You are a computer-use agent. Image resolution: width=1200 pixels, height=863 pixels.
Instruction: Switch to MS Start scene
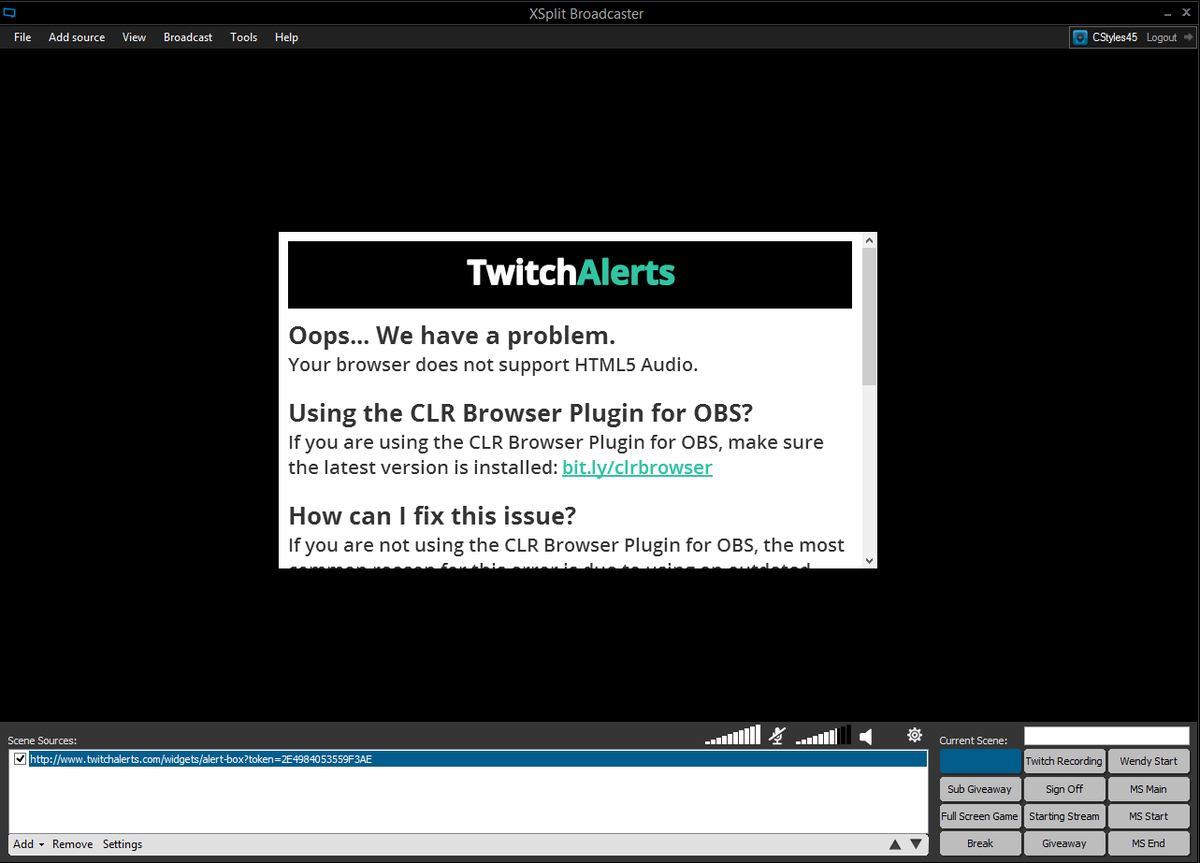(x=1149, y=816)
